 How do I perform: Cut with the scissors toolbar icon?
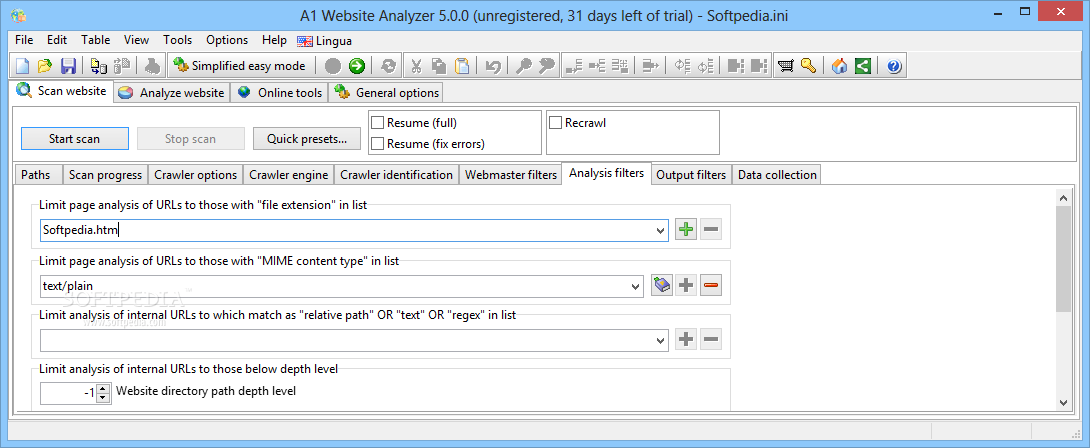pos(416,66)
